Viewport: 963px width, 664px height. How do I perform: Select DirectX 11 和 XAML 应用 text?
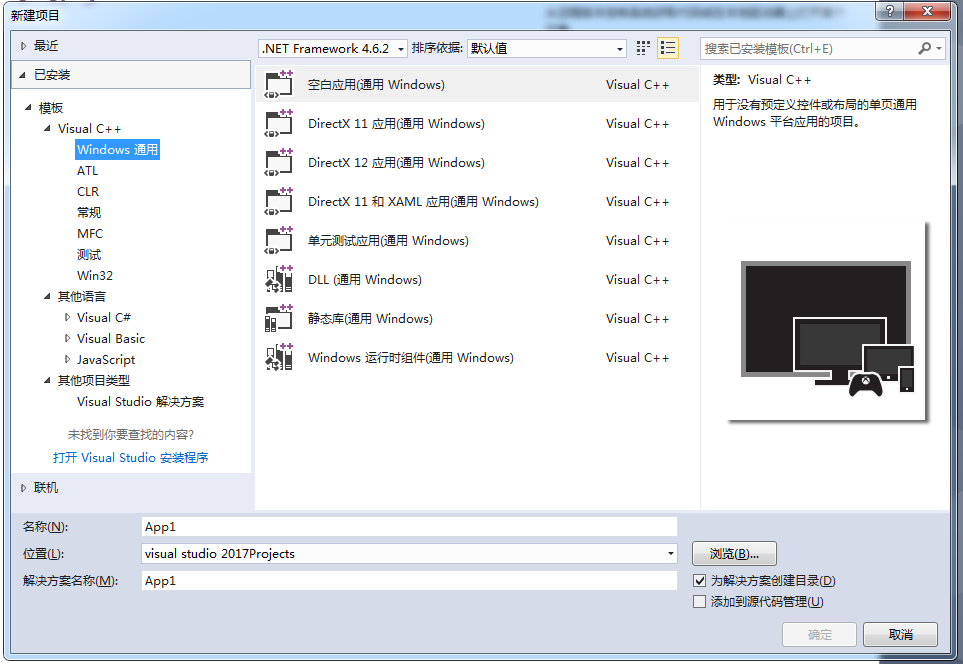click(x=423, y=201)
